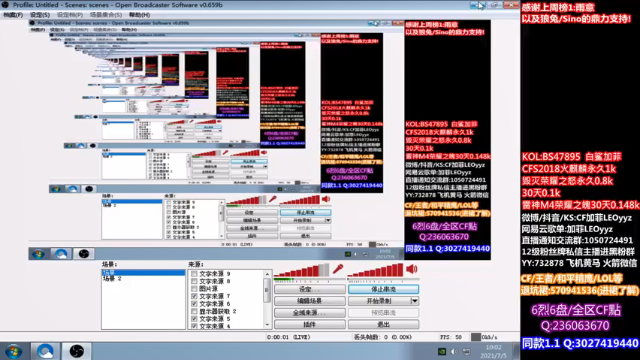The height and width of the screenshot is (360, 640).
Task: Click the OBS logo in the title bar
Action: click(5, 5)
